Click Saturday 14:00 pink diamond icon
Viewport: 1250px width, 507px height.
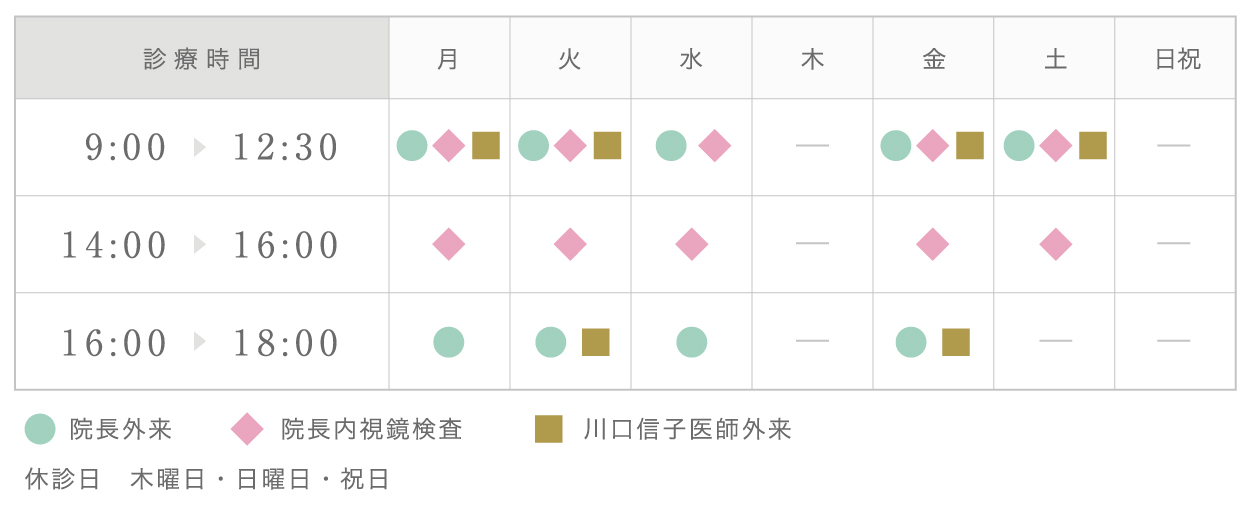click(1055, 244)
